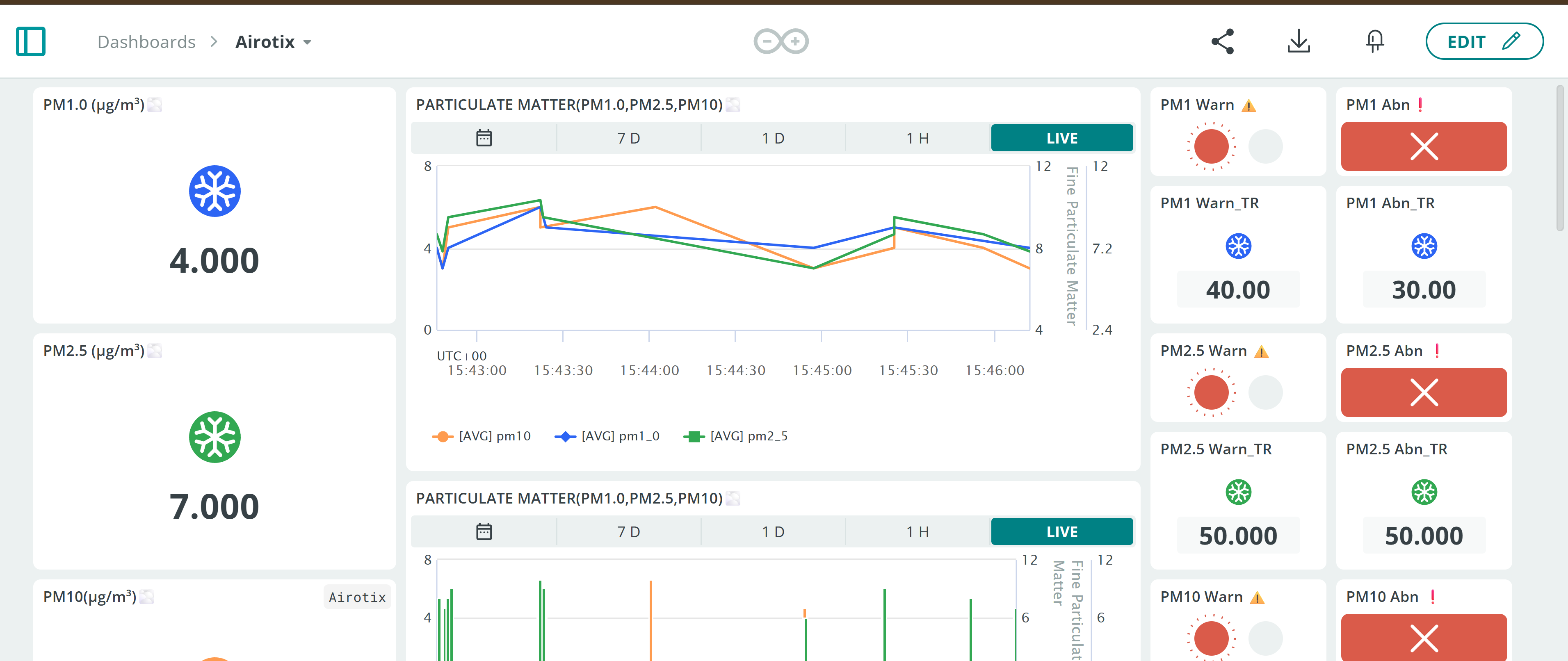The width and height of the screenshot is (1568, 661).
Task: Toggle the [AVG] pm2_5 legend entry
Action: coord(736,436)
